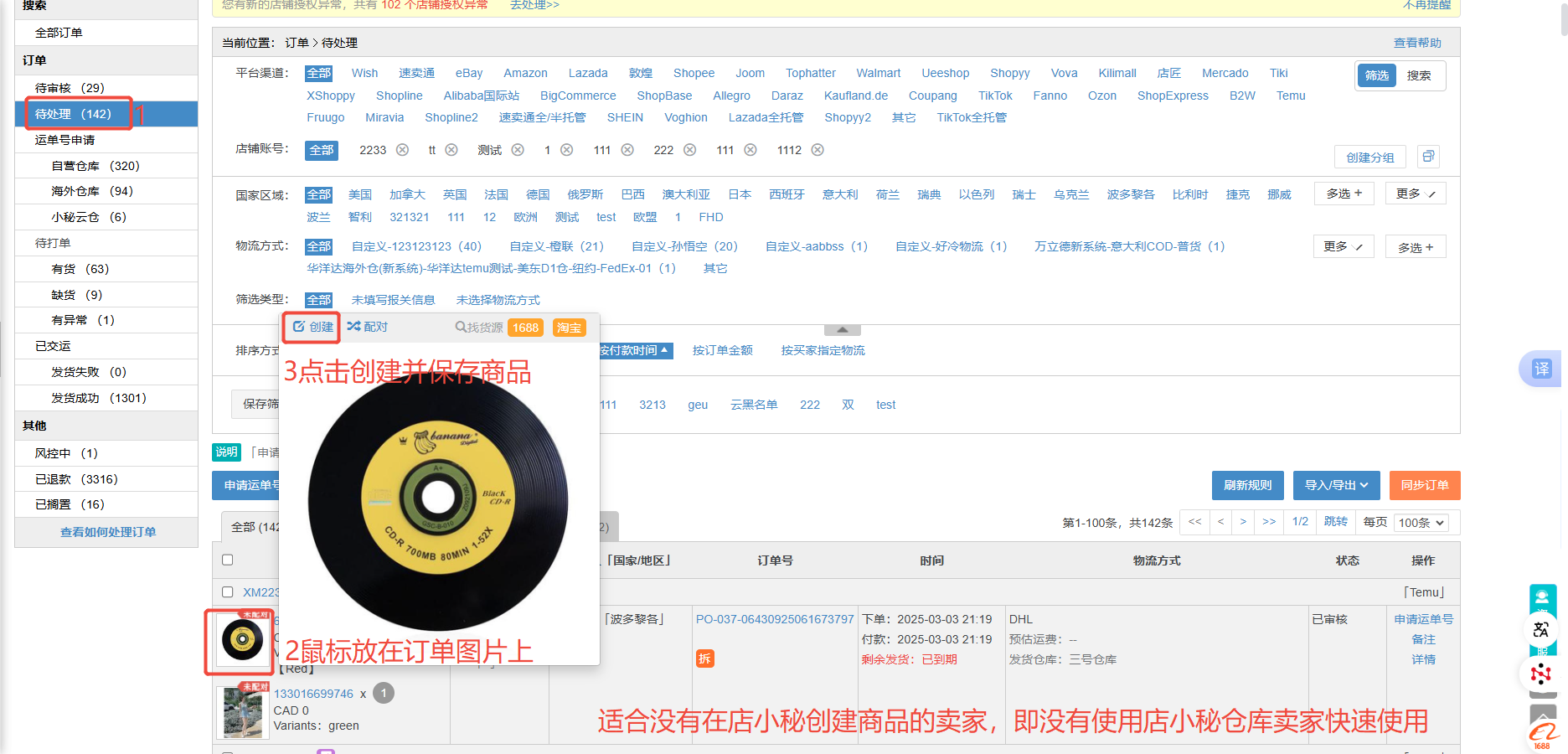This screenshot has height=754, width=1568.
Task: Click the 同步订单 button
Action: (1425, 485)
